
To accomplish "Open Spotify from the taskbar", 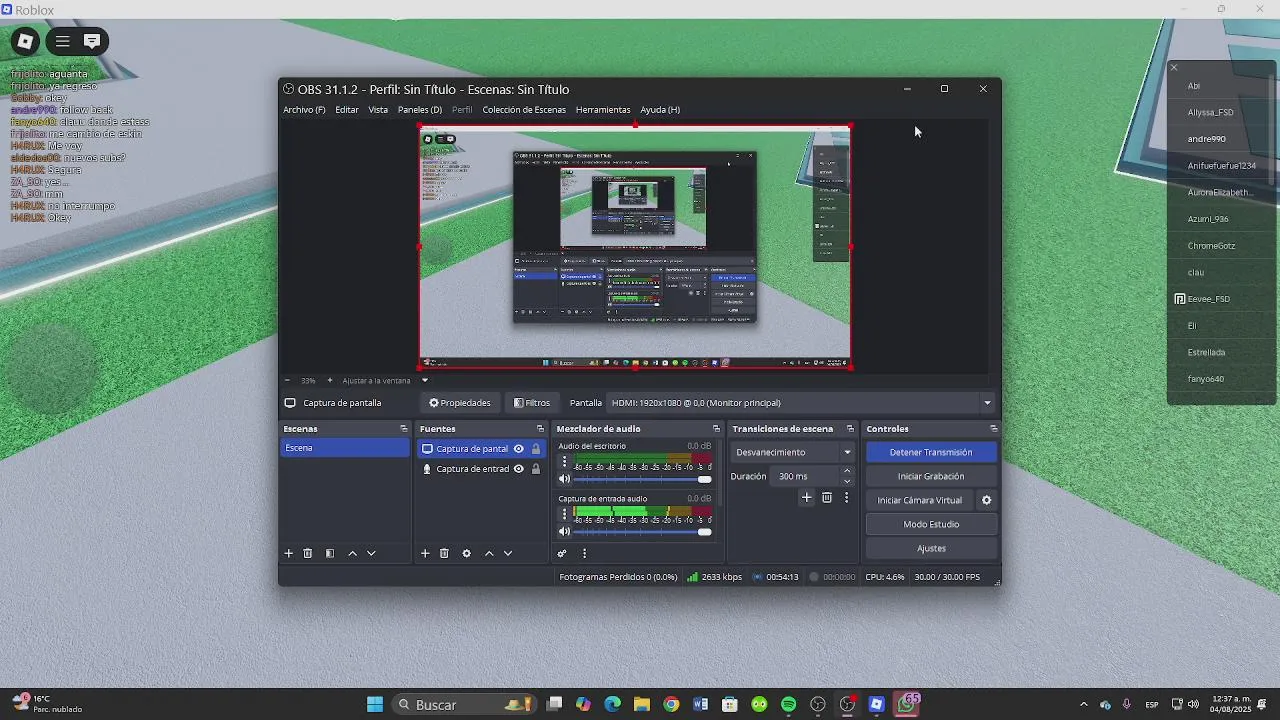I will pyautogui.click(x=788, y=705).
